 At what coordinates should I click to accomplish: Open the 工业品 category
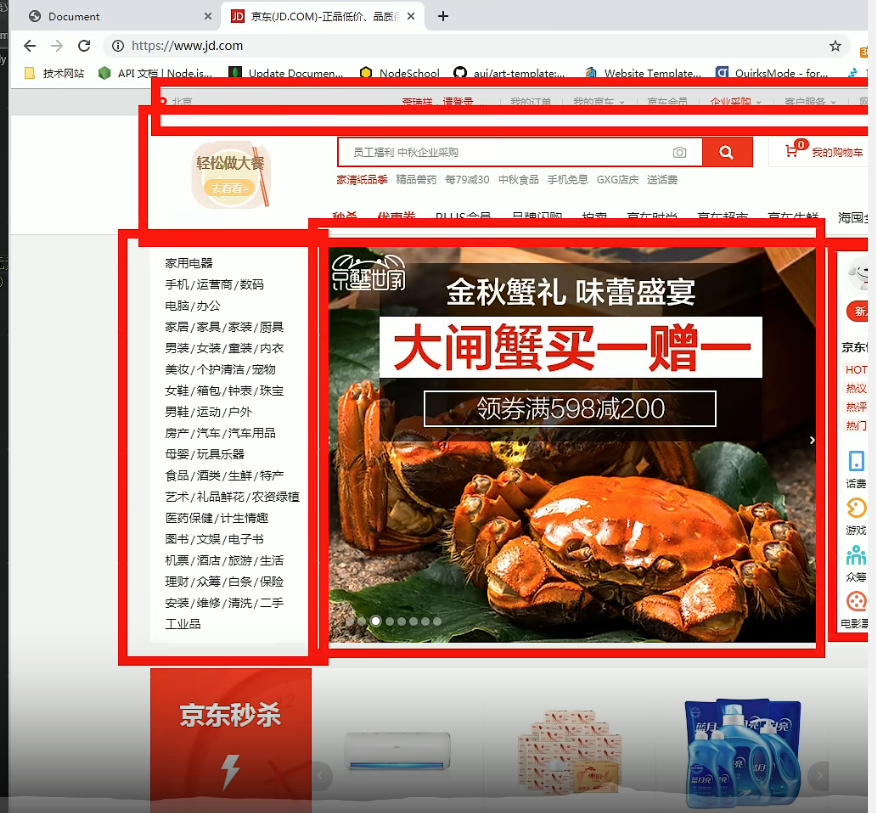183,624
